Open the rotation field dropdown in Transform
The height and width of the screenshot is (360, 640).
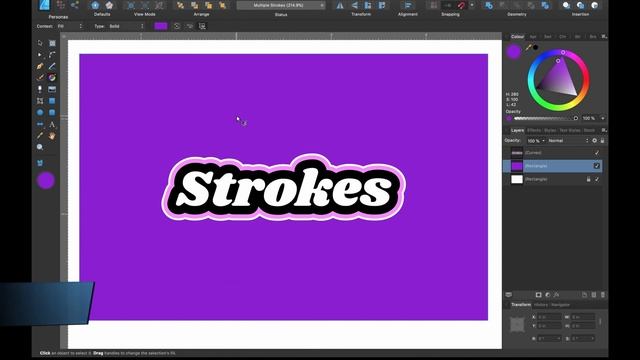pos(559,338)
